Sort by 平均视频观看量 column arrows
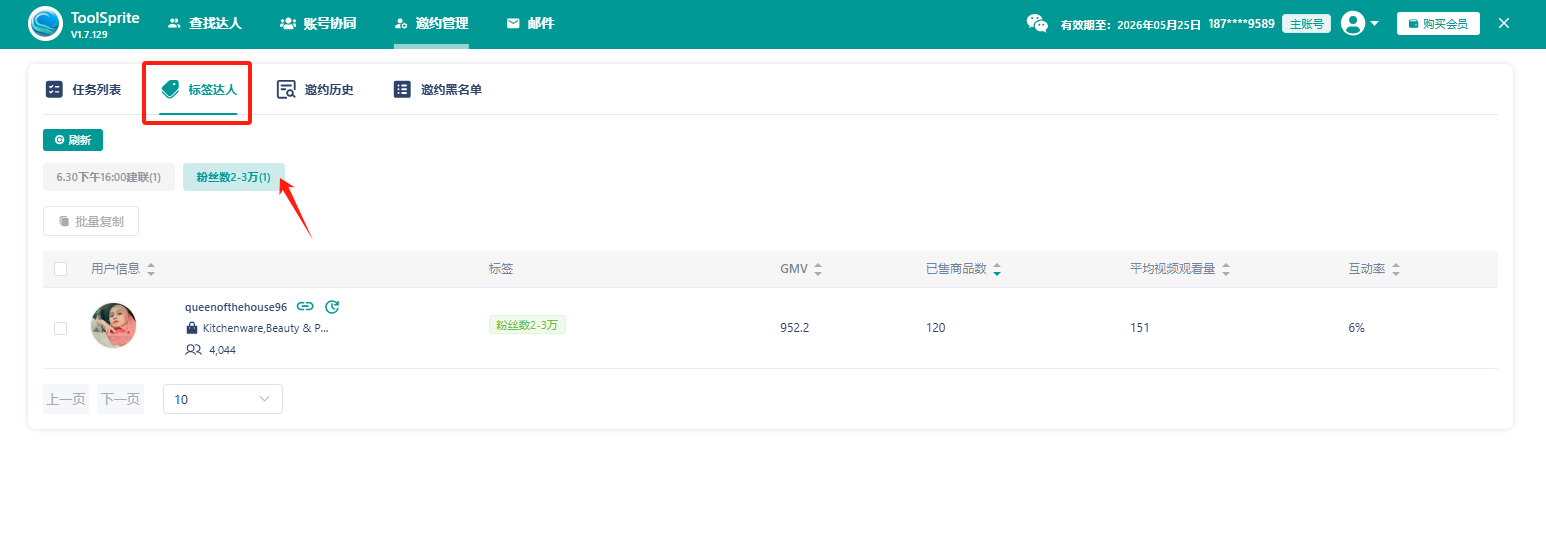 (1226, 269)
